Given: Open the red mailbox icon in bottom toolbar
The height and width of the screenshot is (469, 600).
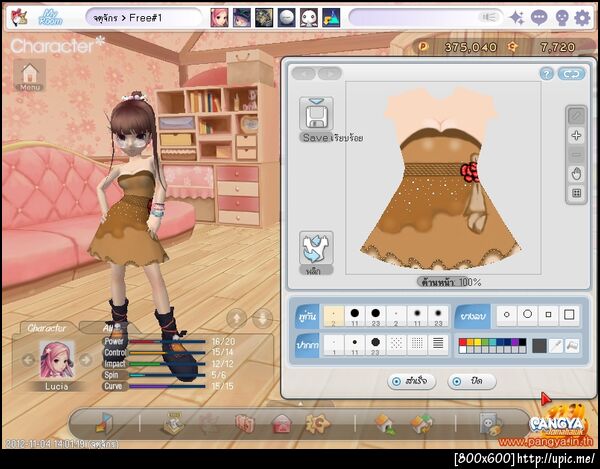Looking at the screenshot, I should (282, 424).
